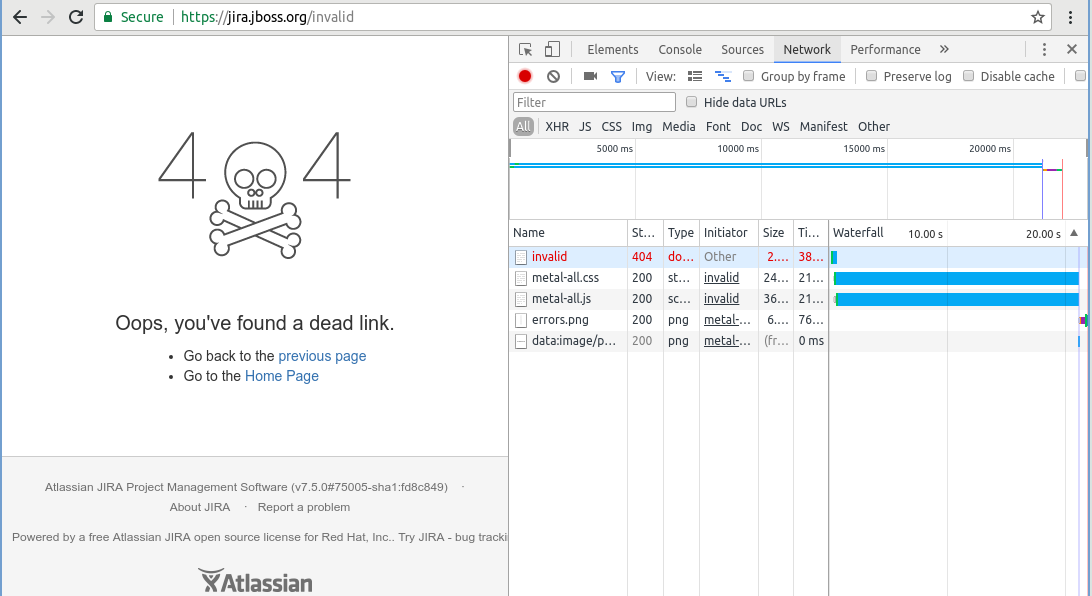Enable the Group by frame checkbox
The width and height of the screenshot is (1092, 596).
pyautogui.click(x=749, y=76)
